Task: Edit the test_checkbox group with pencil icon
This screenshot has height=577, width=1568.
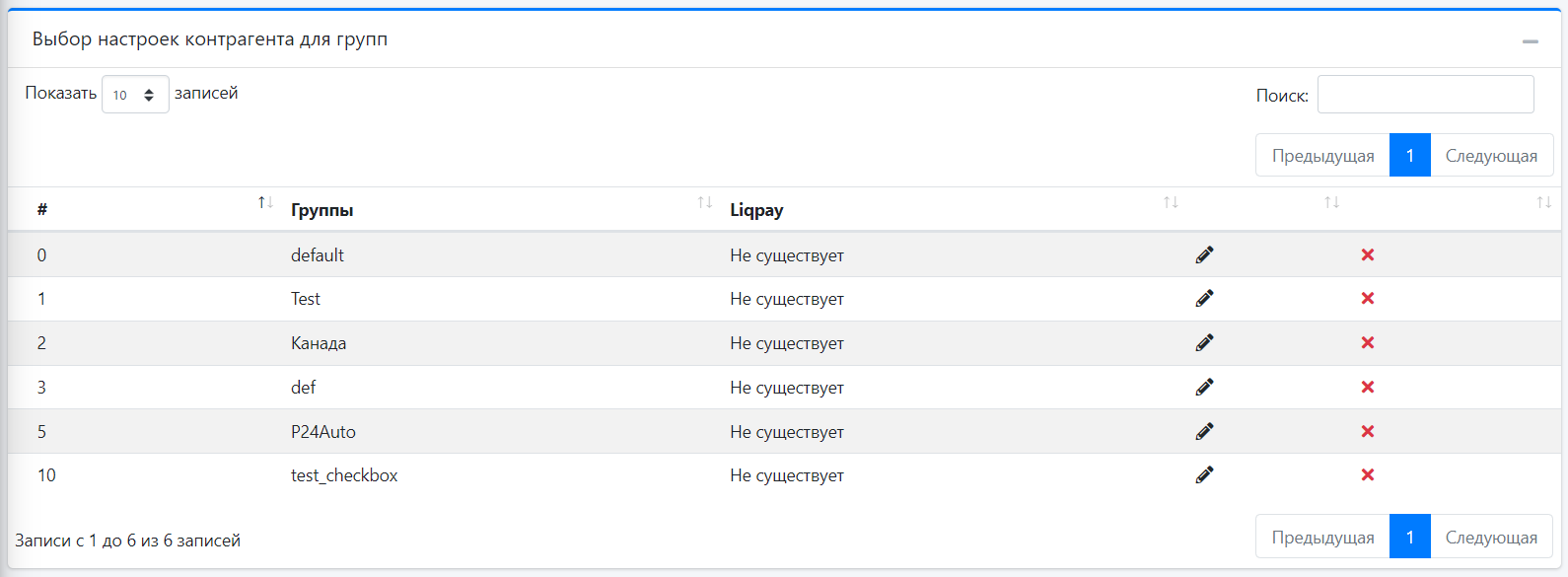Action: pyautogui.click(x=1204, y=475)
